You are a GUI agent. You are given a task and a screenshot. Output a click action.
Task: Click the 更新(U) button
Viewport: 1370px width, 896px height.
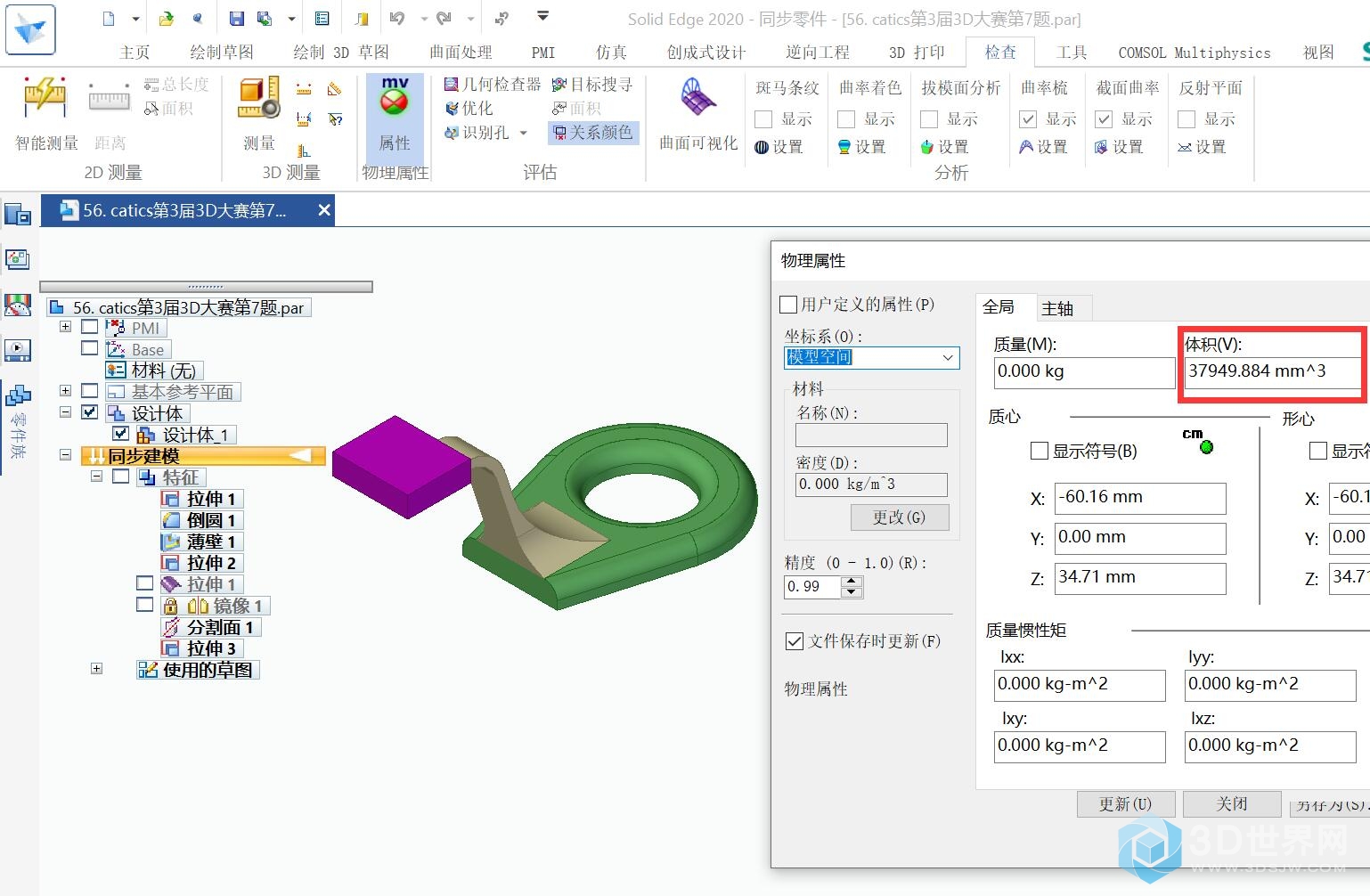(1125, 804)
